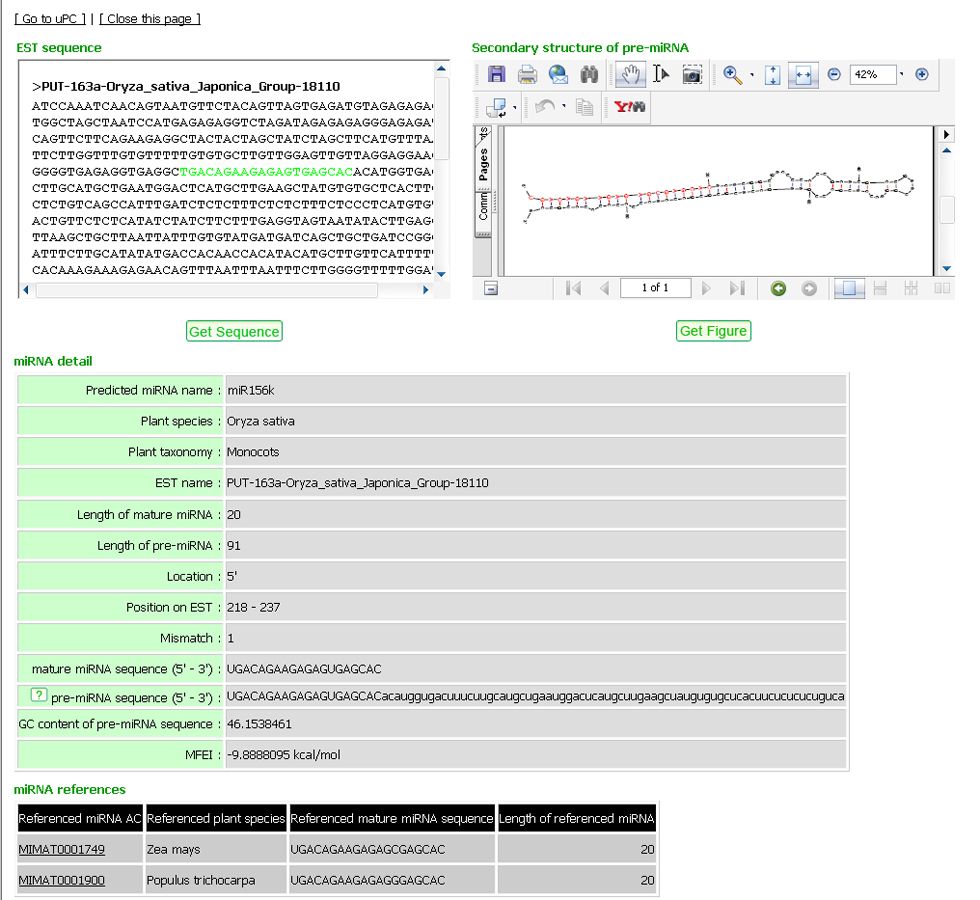
Task: Click the rotate view page icon
Action: click(x=496, y=108)
